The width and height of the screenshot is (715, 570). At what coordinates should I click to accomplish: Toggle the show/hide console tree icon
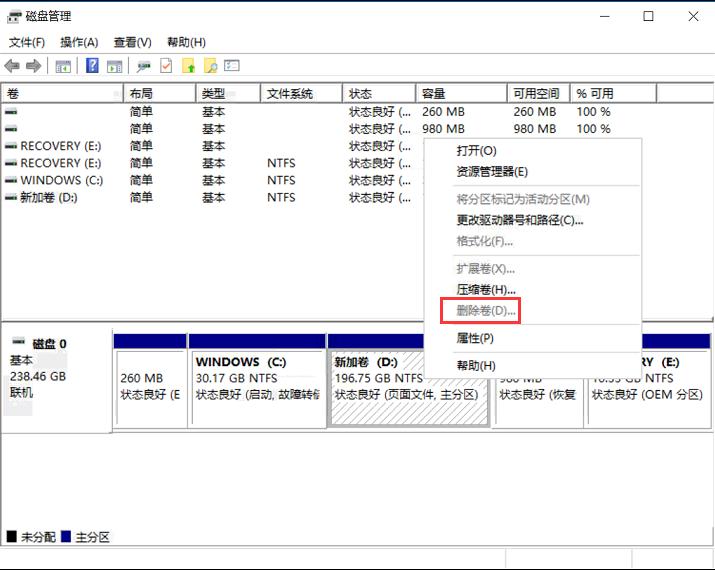coord(63,67)
